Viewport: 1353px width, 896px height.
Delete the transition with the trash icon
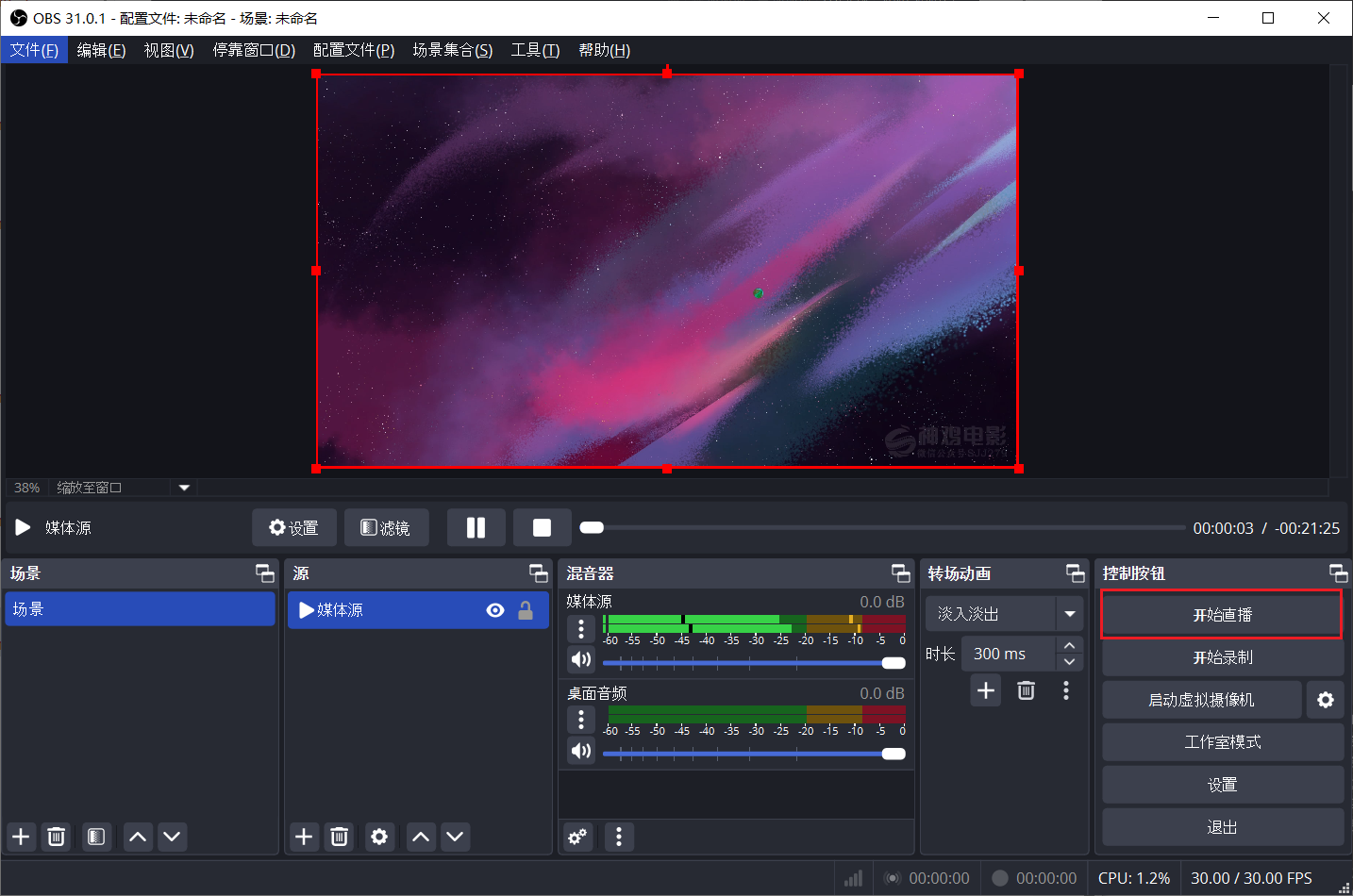pyautogui.click(x=1027, y=690)
